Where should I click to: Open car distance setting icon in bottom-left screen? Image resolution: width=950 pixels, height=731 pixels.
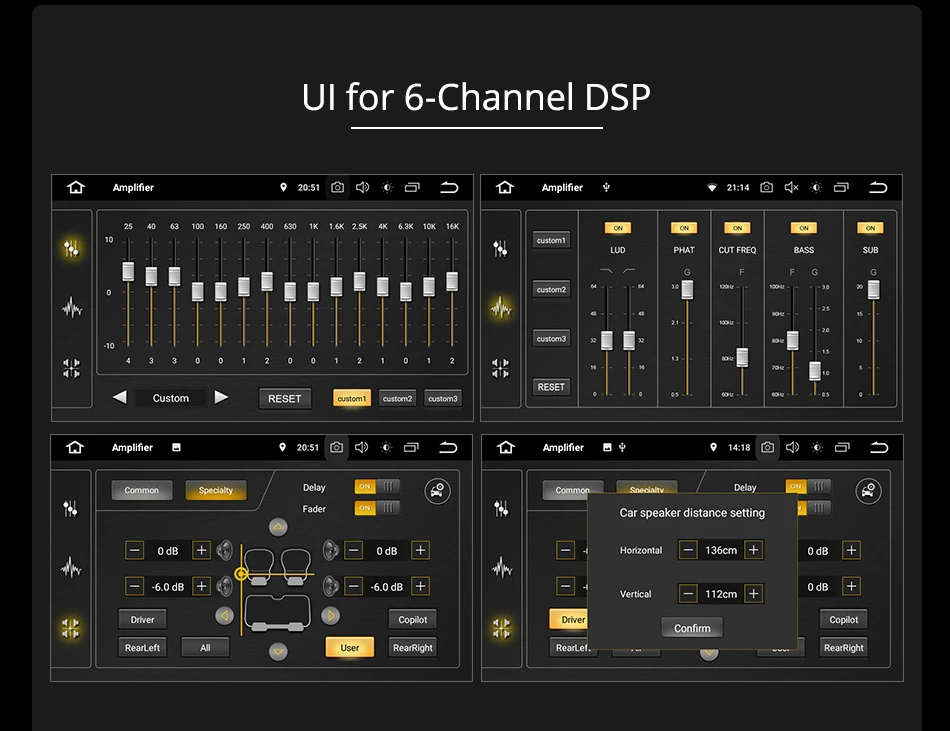coord(437,491)
